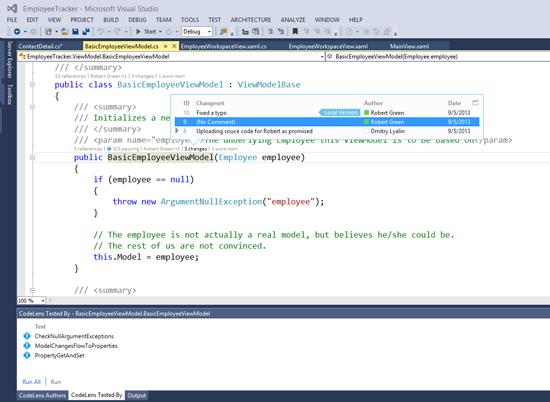Open the zoom level 100 % dropdown
Screen dimensions: 550x402
pos(32,300)
